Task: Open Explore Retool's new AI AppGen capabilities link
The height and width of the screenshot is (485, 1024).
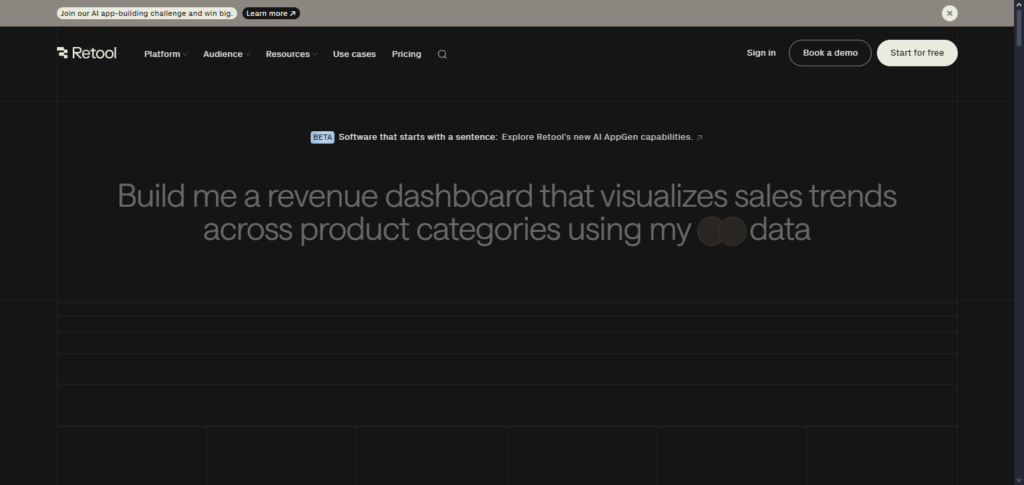Action: [597, 137]
